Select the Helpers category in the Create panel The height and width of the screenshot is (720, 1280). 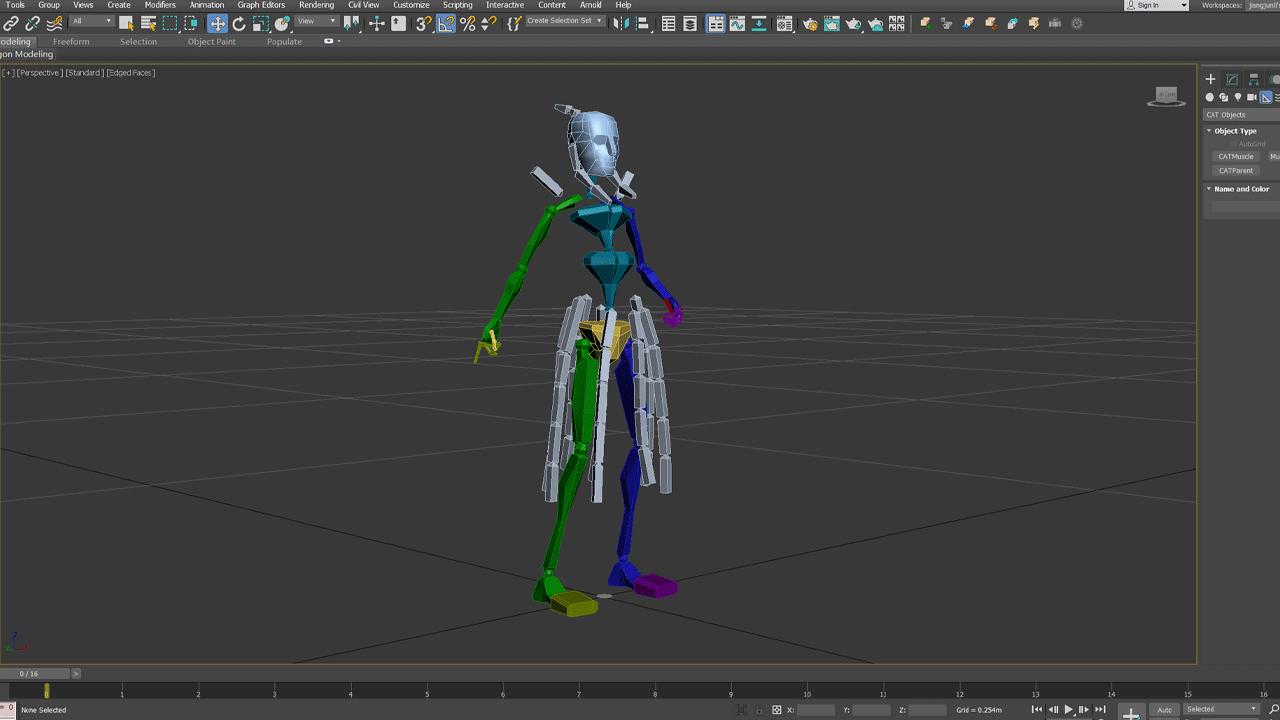pos(1266,97)
